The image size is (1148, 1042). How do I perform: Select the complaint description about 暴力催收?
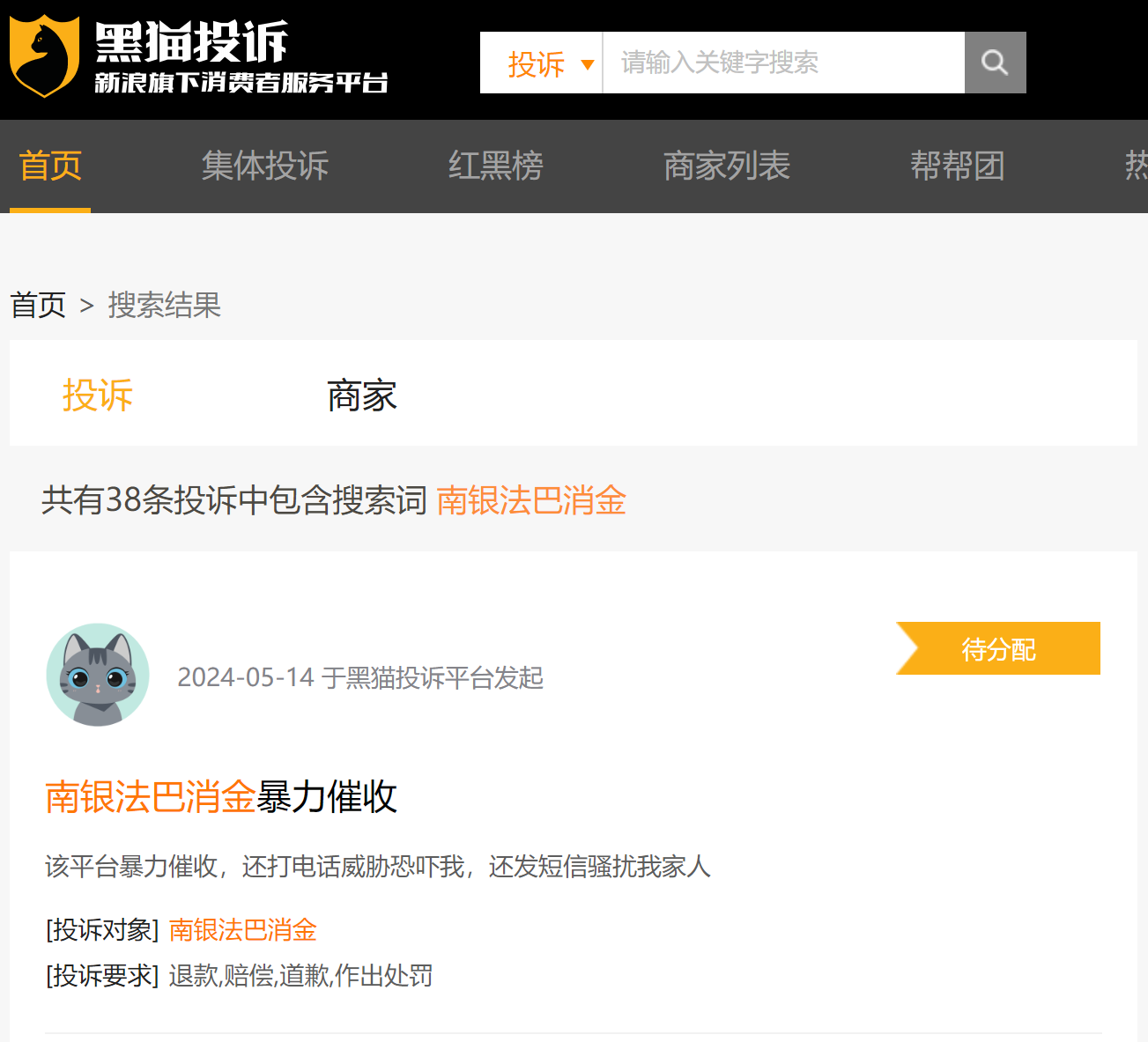click(378, 867)
